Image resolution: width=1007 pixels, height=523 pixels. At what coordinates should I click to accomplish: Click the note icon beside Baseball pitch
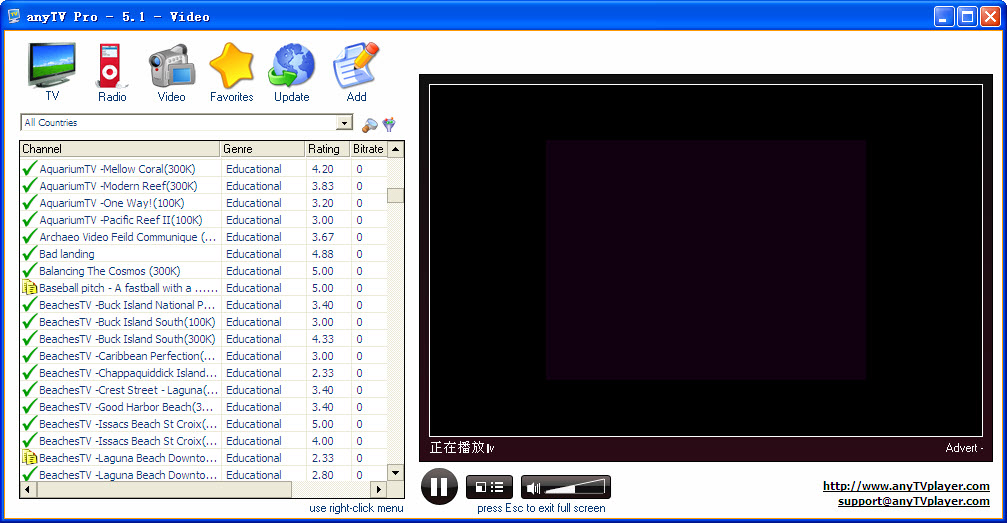(x=30, y=288)
